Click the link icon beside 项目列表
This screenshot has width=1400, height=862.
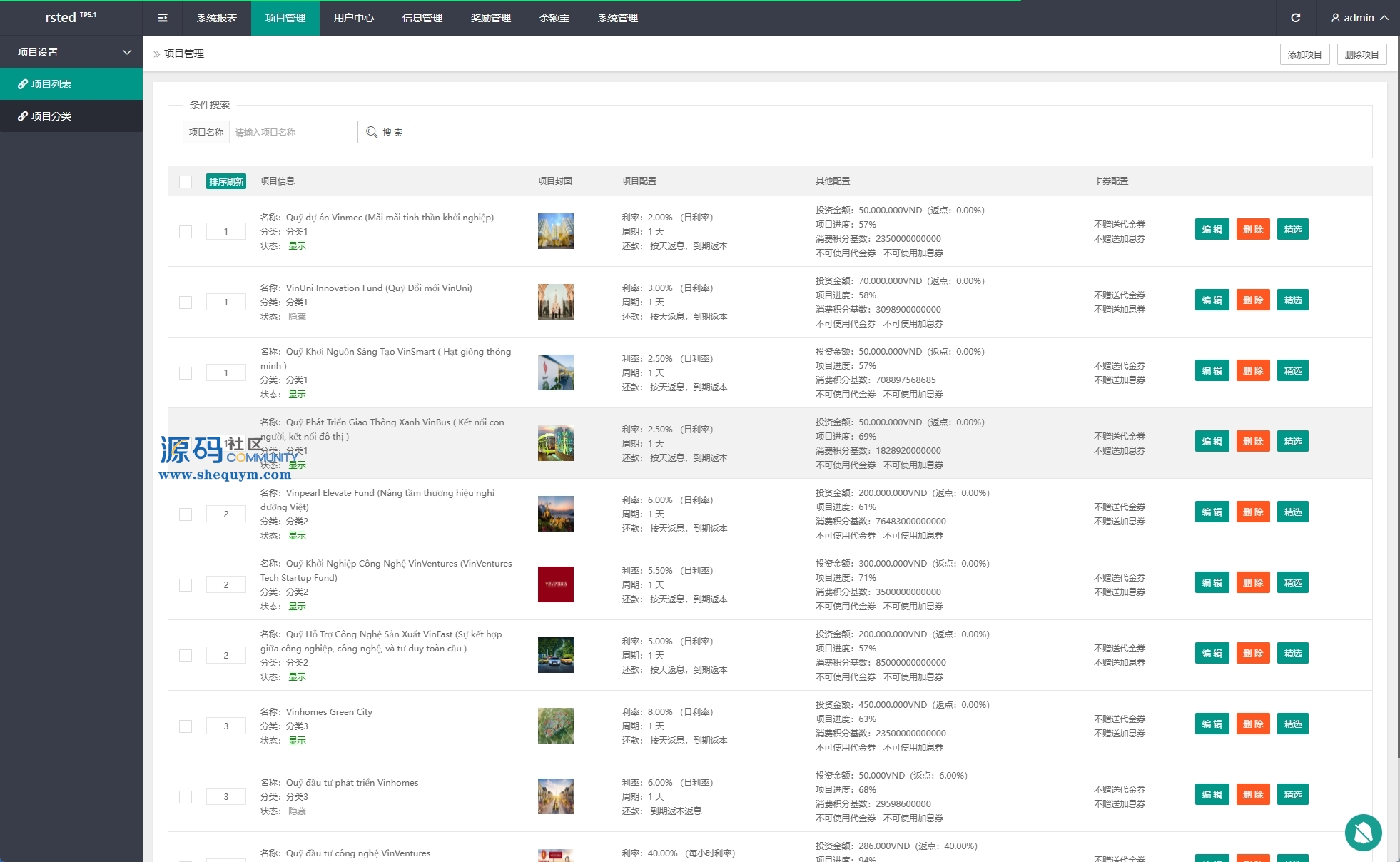[x=23, y=84]
